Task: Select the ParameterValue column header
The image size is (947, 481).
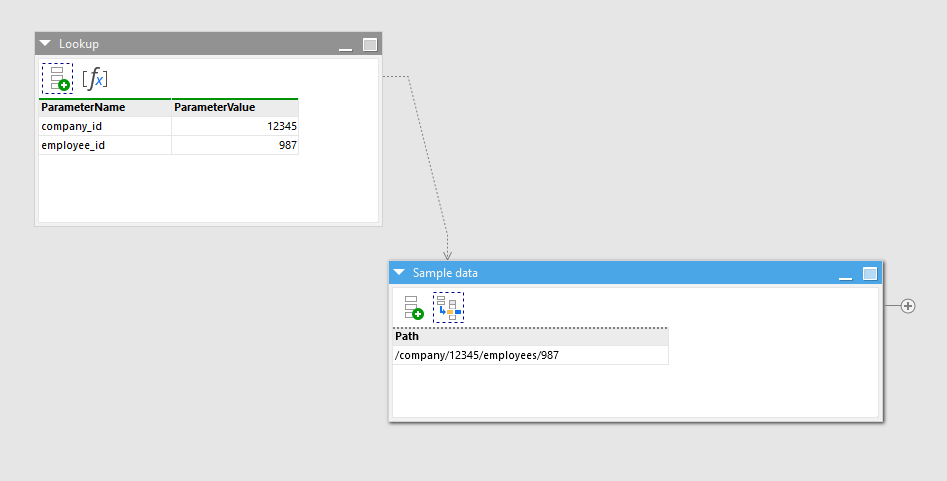Action: pos(234,107)
